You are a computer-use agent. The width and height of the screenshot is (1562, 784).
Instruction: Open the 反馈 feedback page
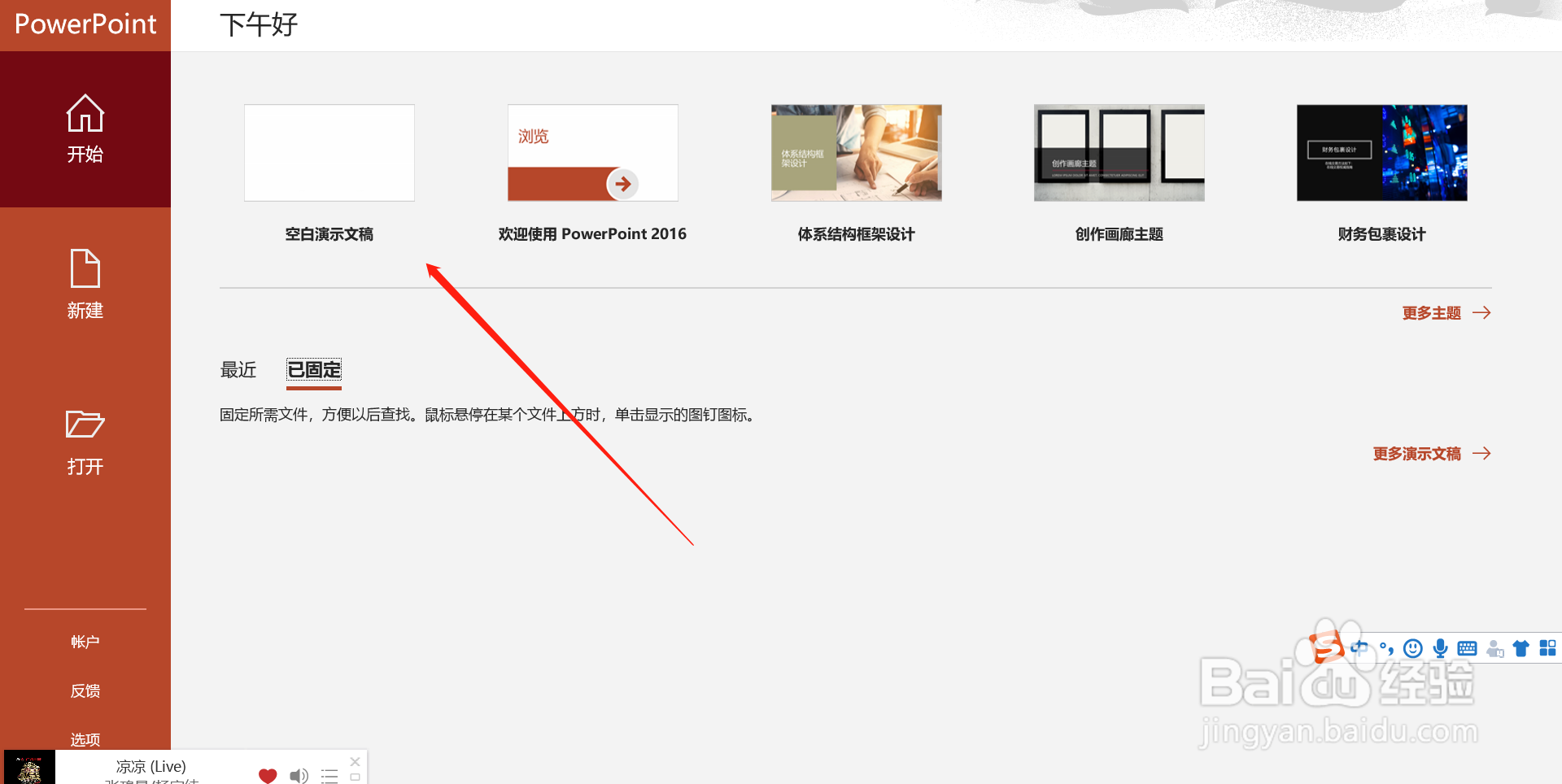click(x=85, y=690)
